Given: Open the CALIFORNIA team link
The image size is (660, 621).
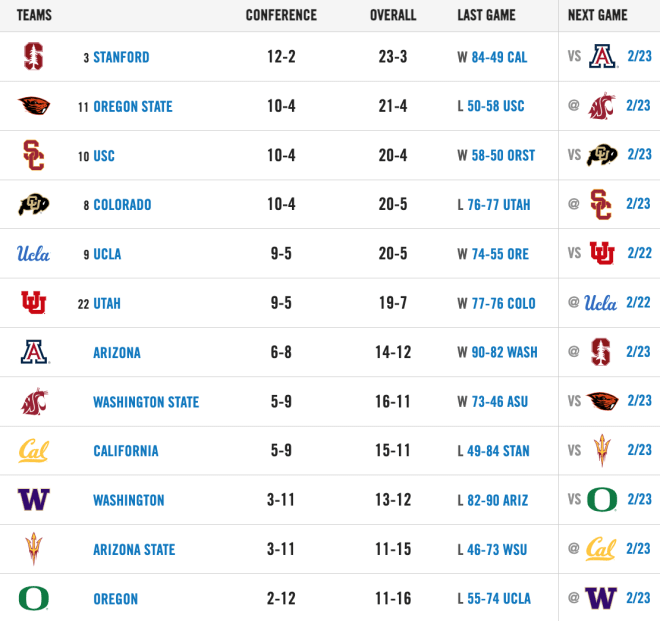Looking at the screenshot, I should coord(126,451).
